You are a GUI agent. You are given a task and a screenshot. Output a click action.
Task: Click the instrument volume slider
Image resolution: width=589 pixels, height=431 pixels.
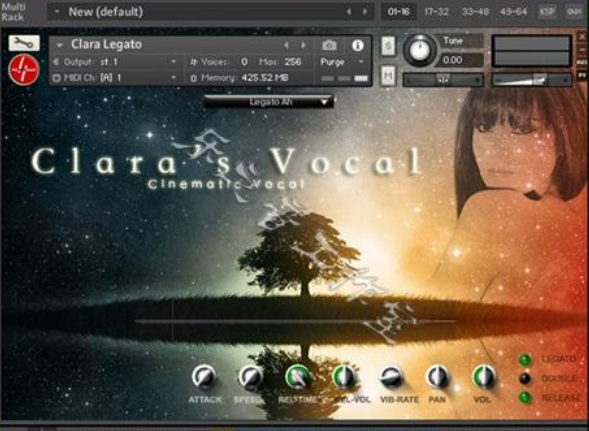[x=531, y=79]
